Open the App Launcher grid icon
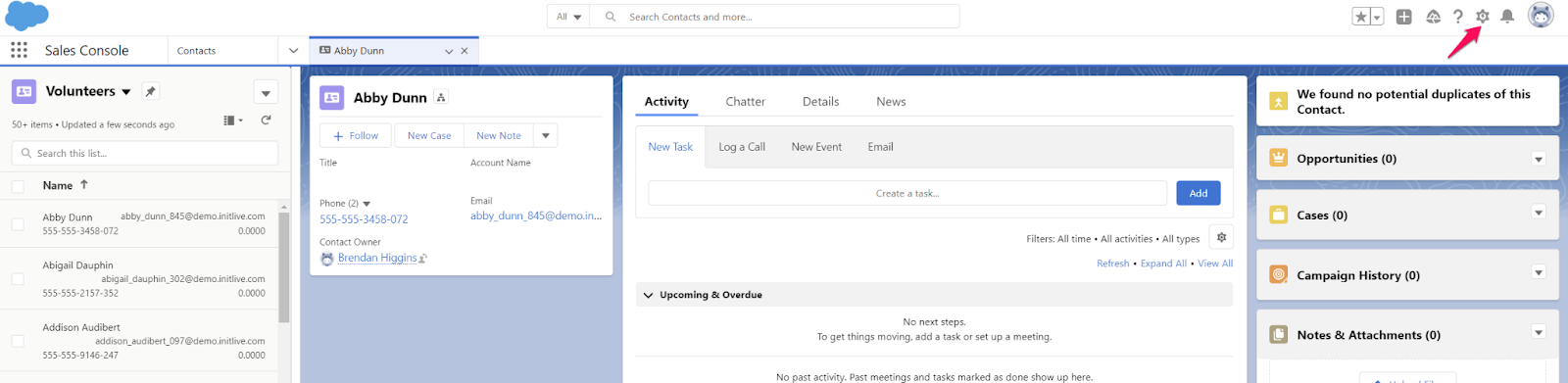This screenshot has width=1568, height=383. click(x=19, y=50)
